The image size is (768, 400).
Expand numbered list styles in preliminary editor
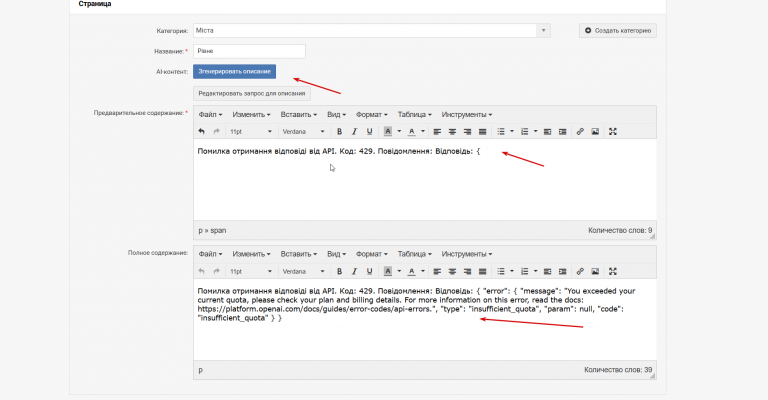tap(535, 132)
